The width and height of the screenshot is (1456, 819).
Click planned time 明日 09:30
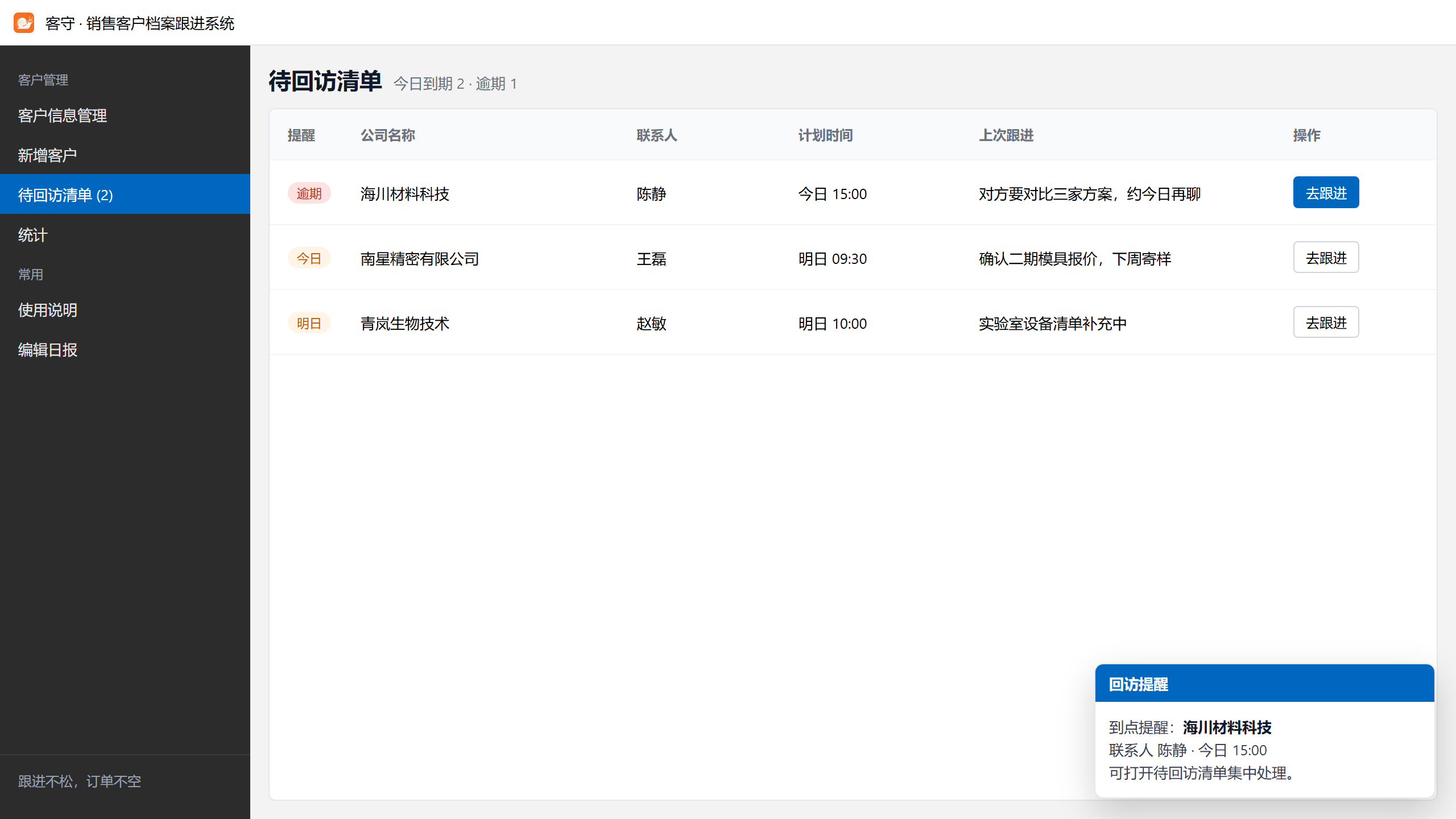click(x=833, y=259)
